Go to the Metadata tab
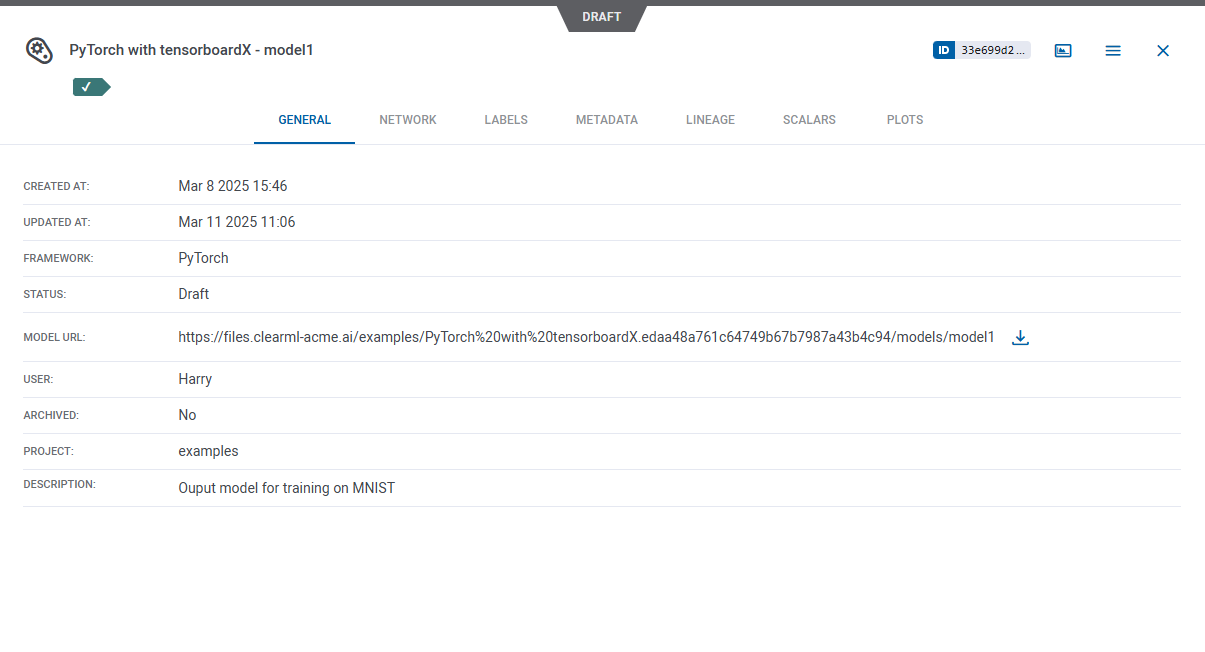Image resolution: width=1205 pixels, height=652 pixels. pos(606,120)
